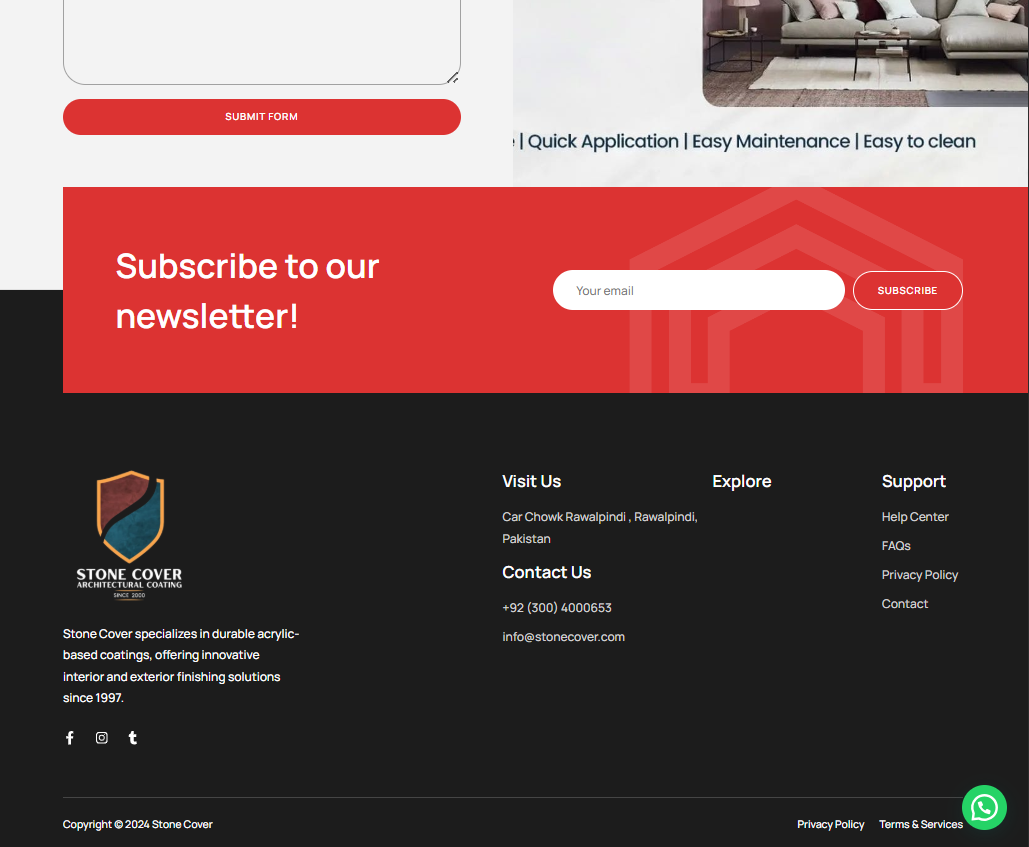Viewport: 1029px width, 847px height.
Task: Open the Help Center link
Action: point(915,517)
